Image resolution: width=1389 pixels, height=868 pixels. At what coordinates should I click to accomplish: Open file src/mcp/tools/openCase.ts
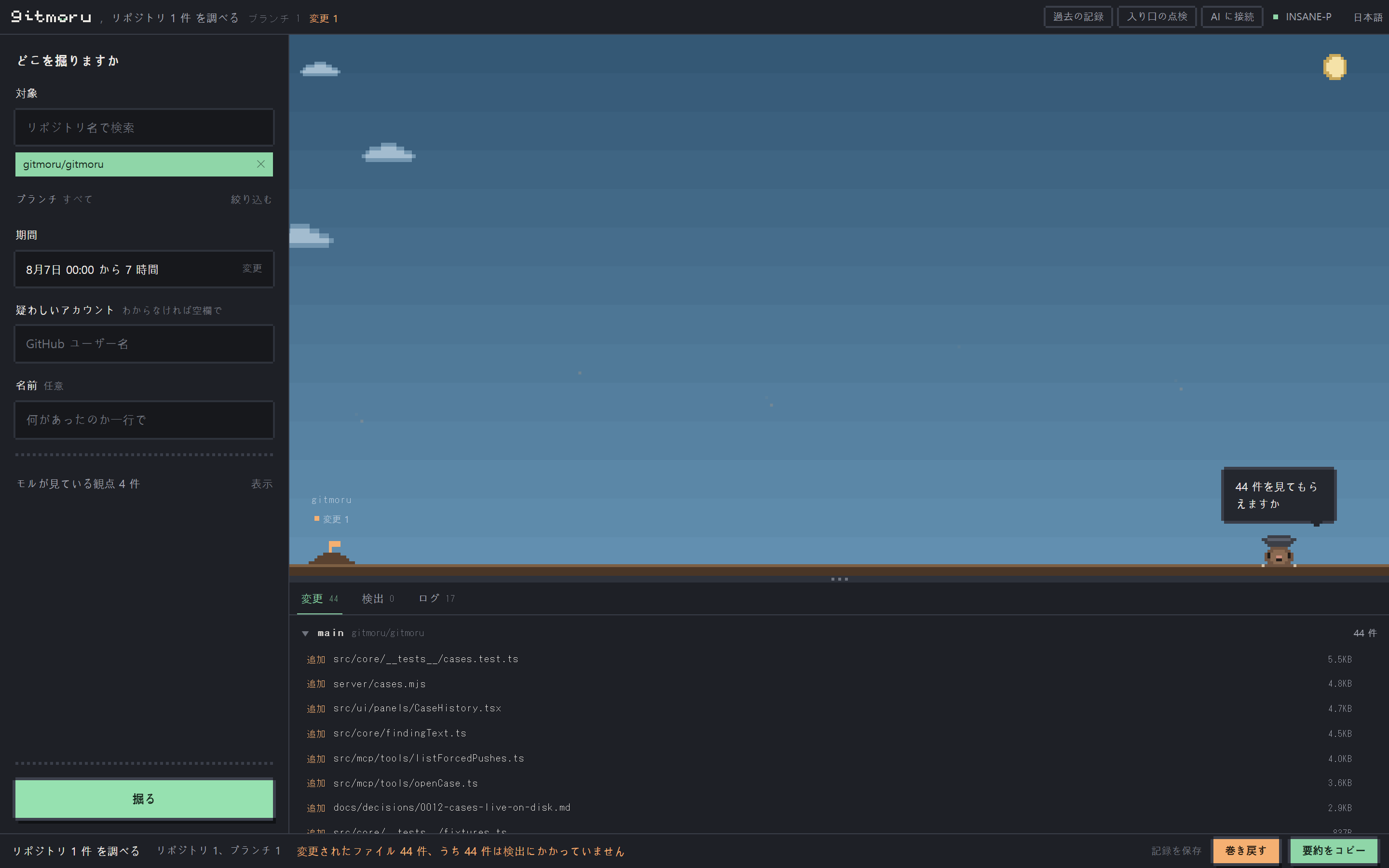[x=405, y=783]
